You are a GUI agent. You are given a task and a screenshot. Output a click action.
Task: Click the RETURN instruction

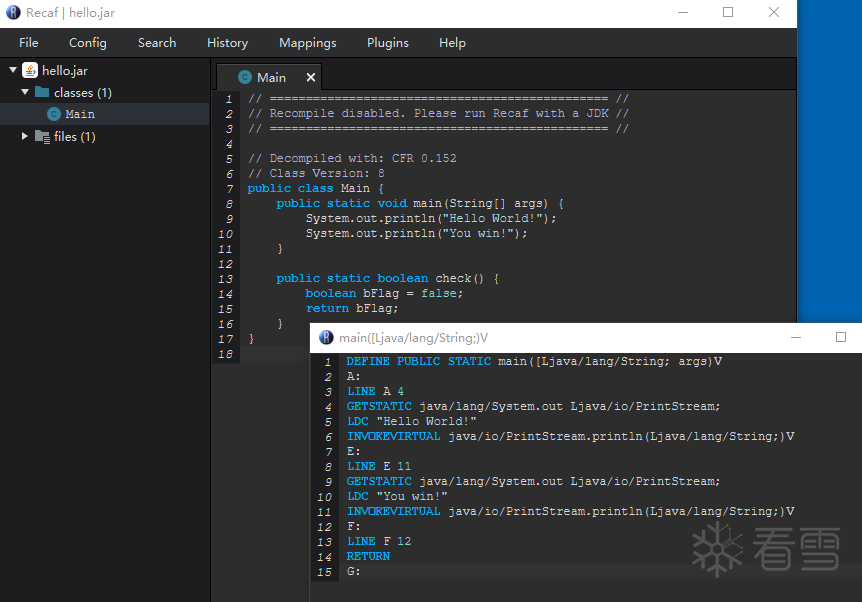click(x=368, y=556)
